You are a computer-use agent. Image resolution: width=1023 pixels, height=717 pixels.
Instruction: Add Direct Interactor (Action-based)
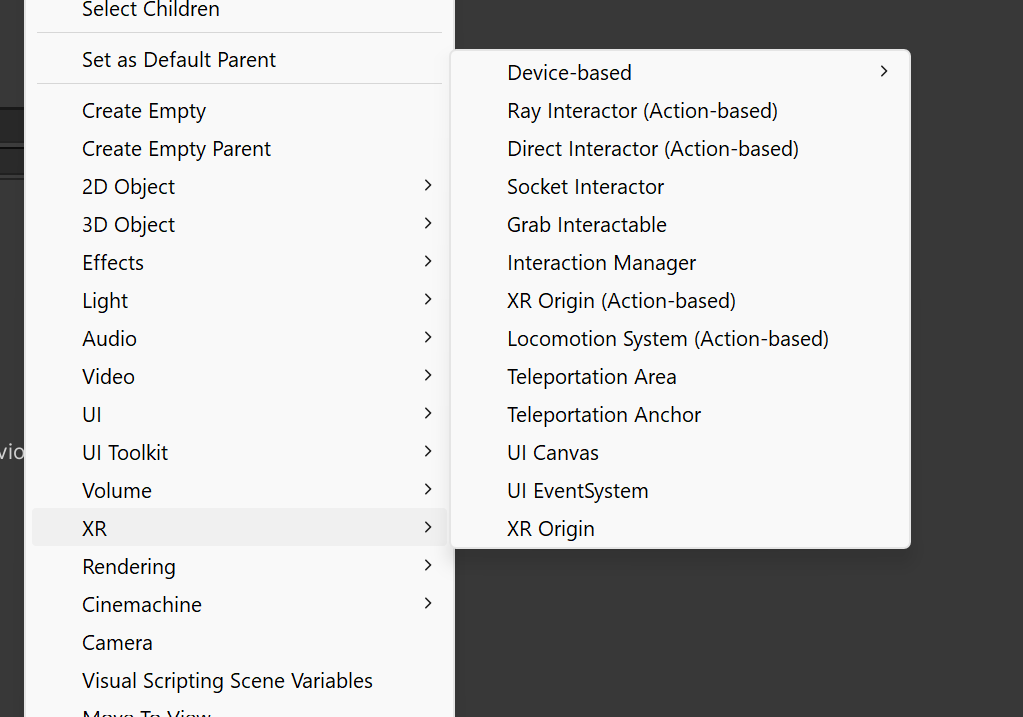coord(652,149)
